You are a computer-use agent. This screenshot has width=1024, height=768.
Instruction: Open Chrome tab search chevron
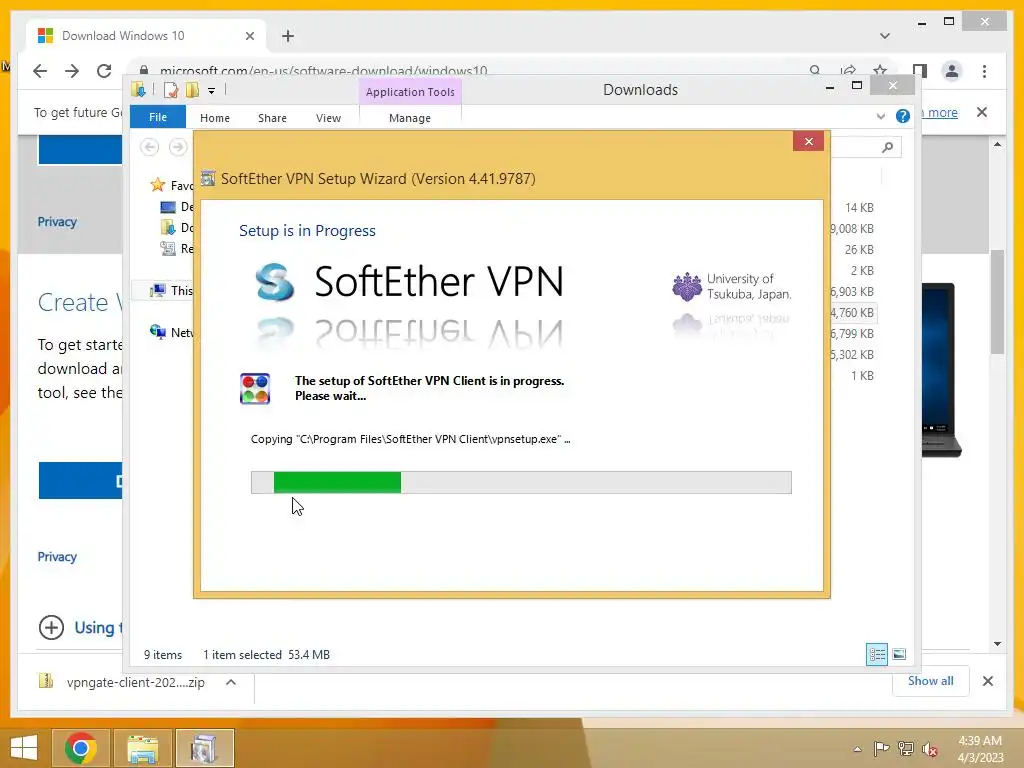885,36
